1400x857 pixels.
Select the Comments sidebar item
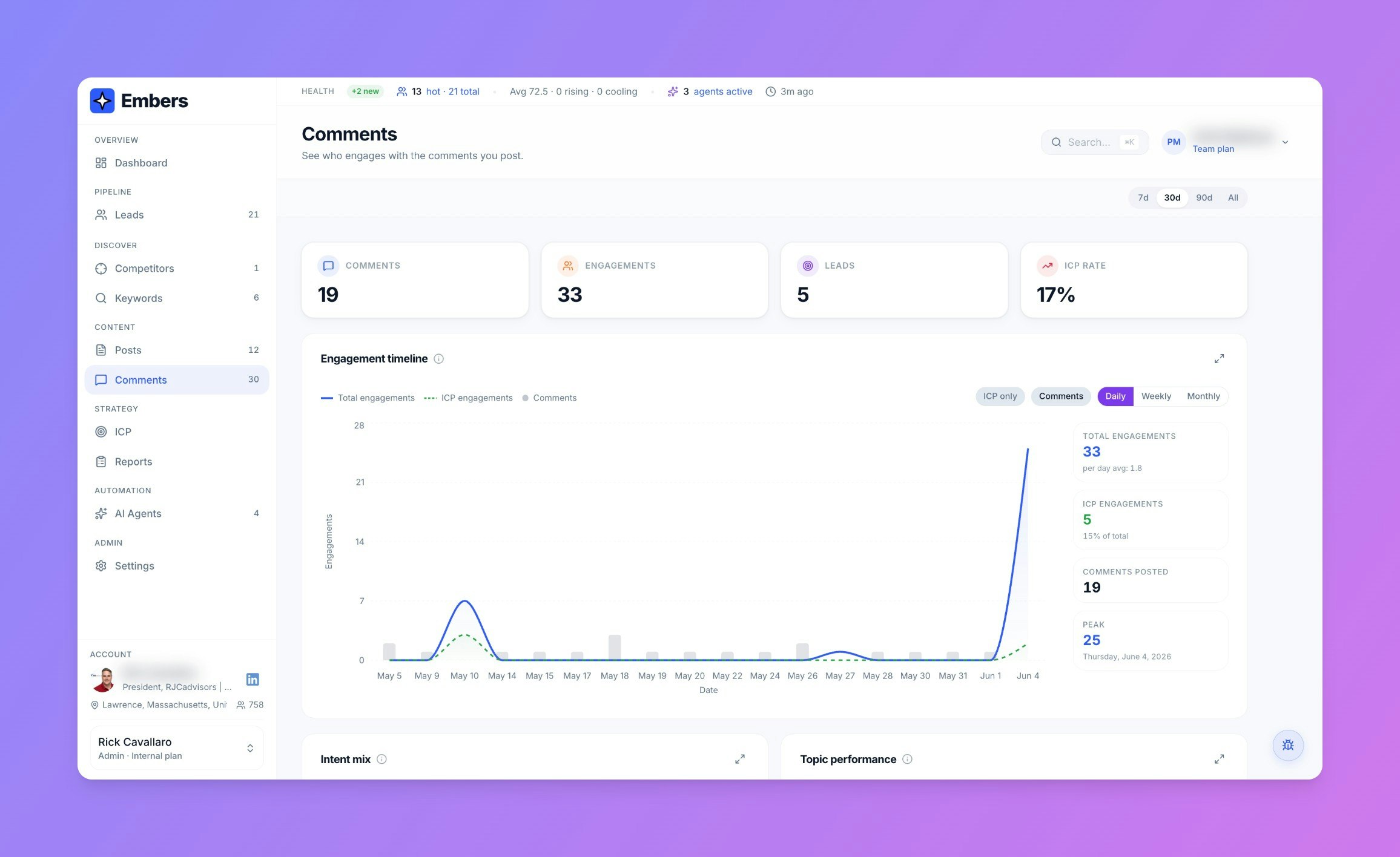click(x=177, y=379)
